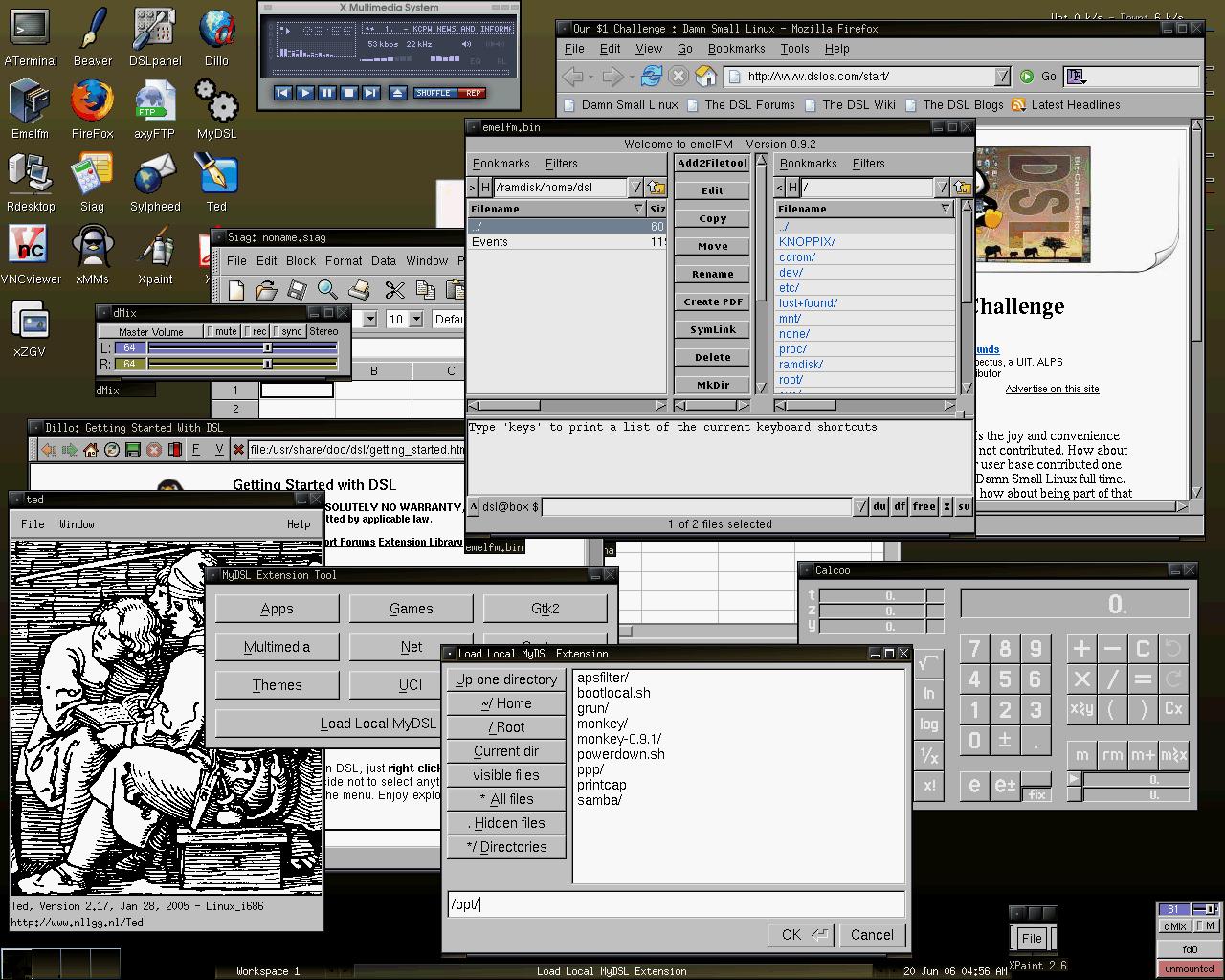The height and width of the screenshot is (980, 1225).
Task: Expand the emelFM left path dropdown
Action: tap(635, 188)
